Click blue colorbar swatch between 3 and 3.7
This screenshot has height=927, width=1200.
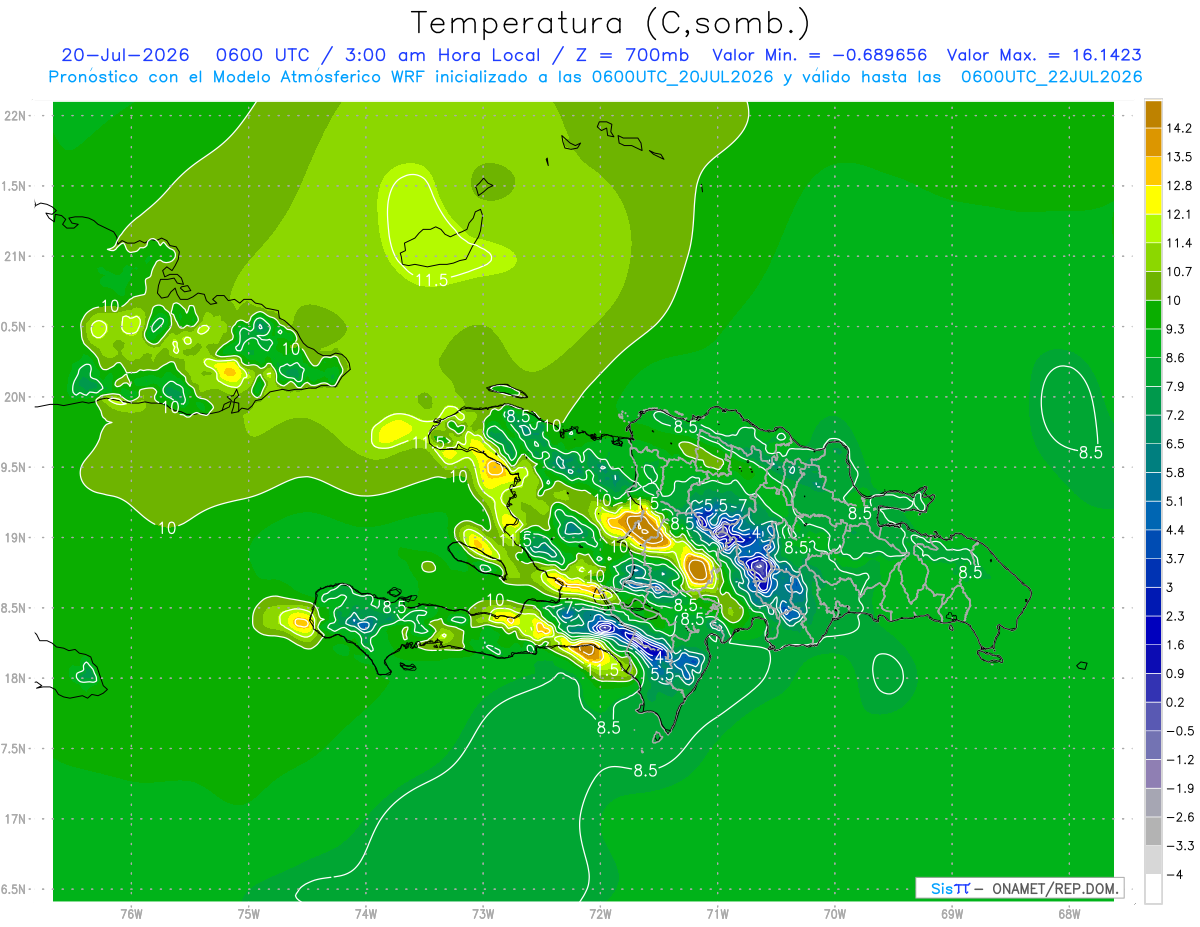pyautogui.click(x=1153, y=571)
